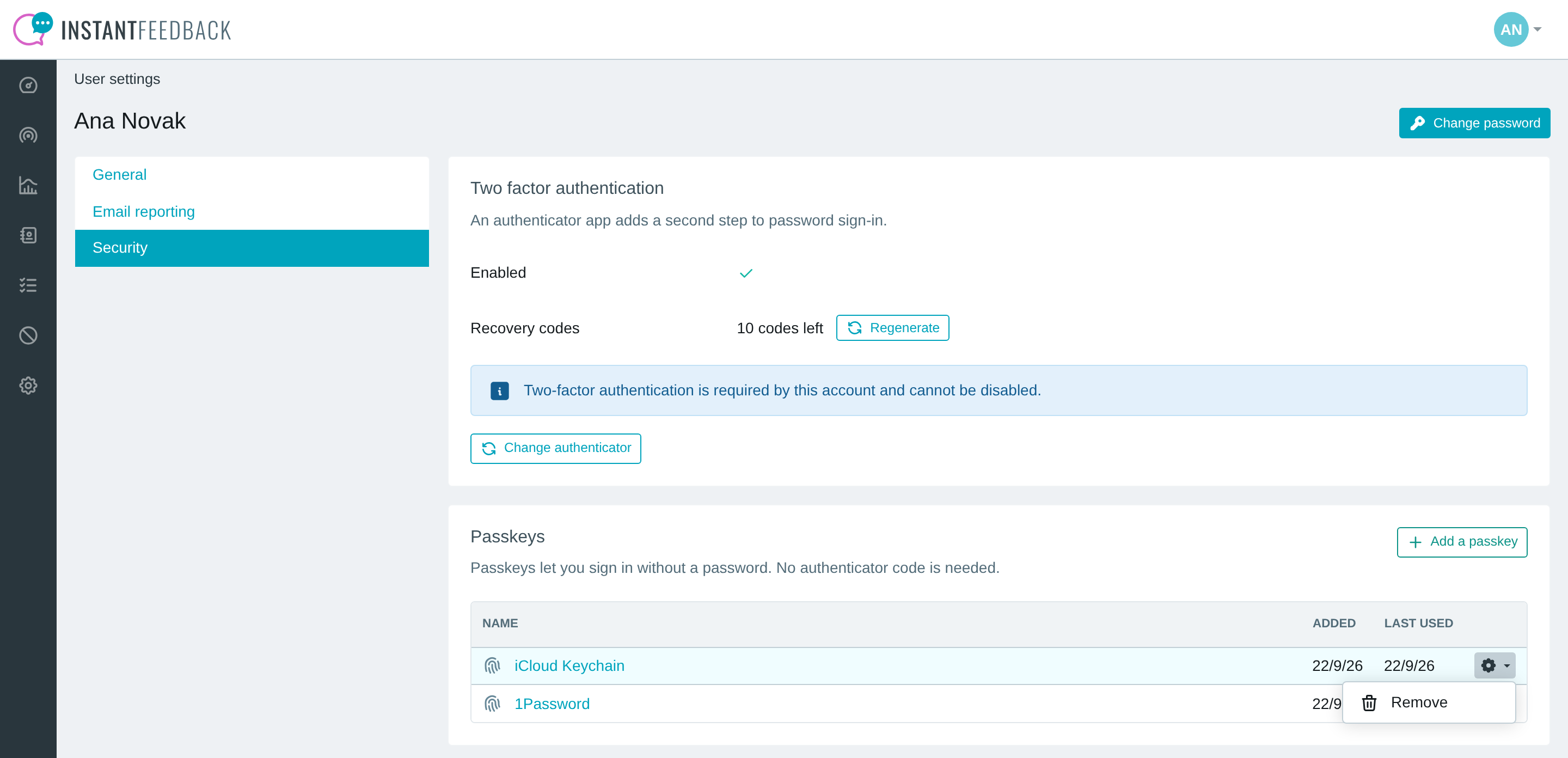Click the InstantFeedback logo

coord(122,29)
